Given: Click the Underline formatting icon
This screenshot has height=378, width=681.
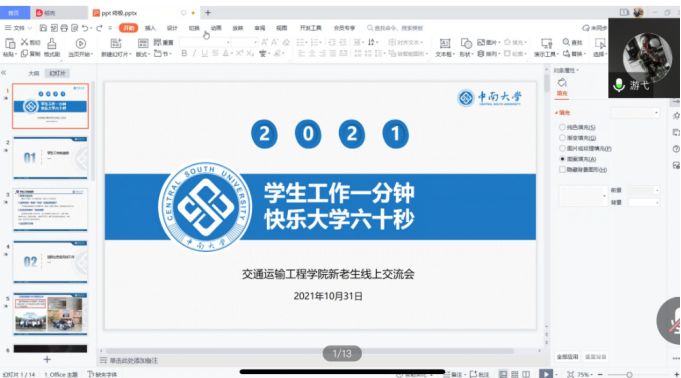Looking at the screenshot, I should (x=204, y=53).
